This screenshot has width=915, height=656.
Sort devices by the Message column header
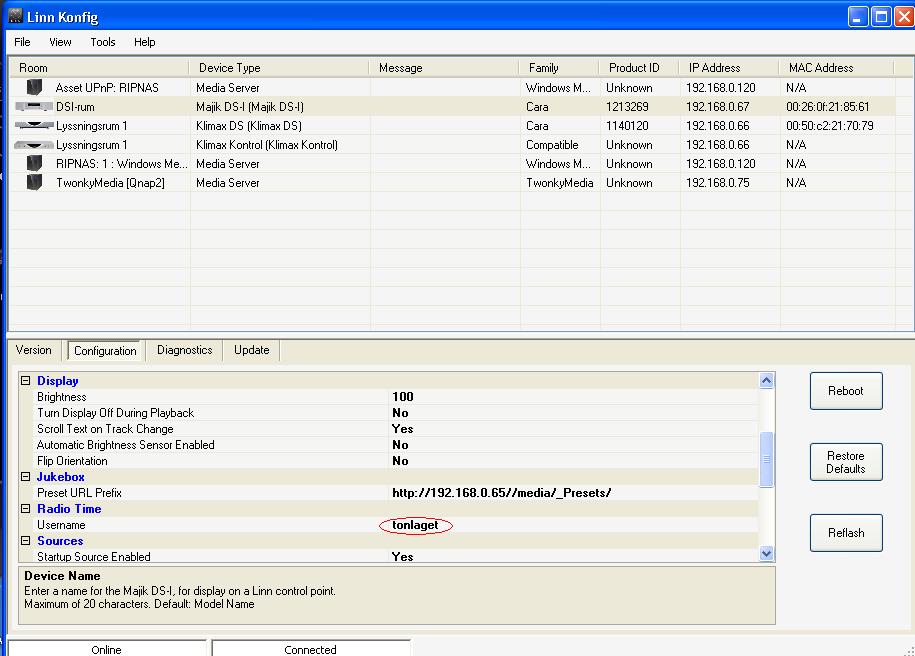(x=444, y=68)
